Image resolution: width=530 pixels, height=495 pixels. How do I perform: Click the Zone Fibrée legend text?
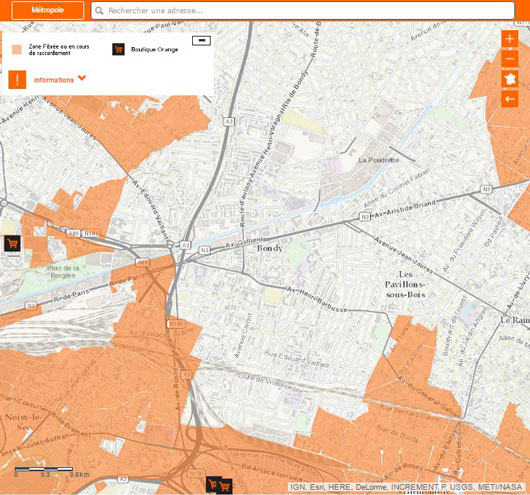tap(59, 49)
